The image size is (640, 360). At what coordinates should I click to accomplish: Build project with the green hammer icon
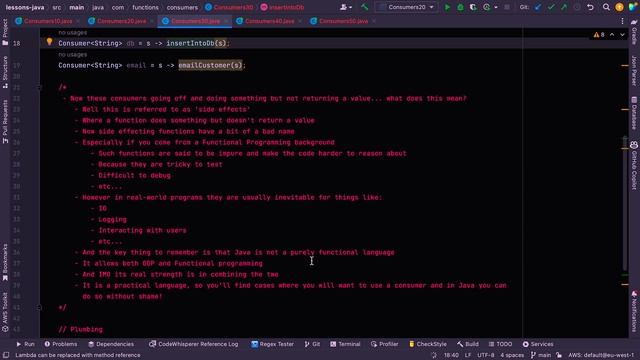pyautogui.click(x=364, y=7)
